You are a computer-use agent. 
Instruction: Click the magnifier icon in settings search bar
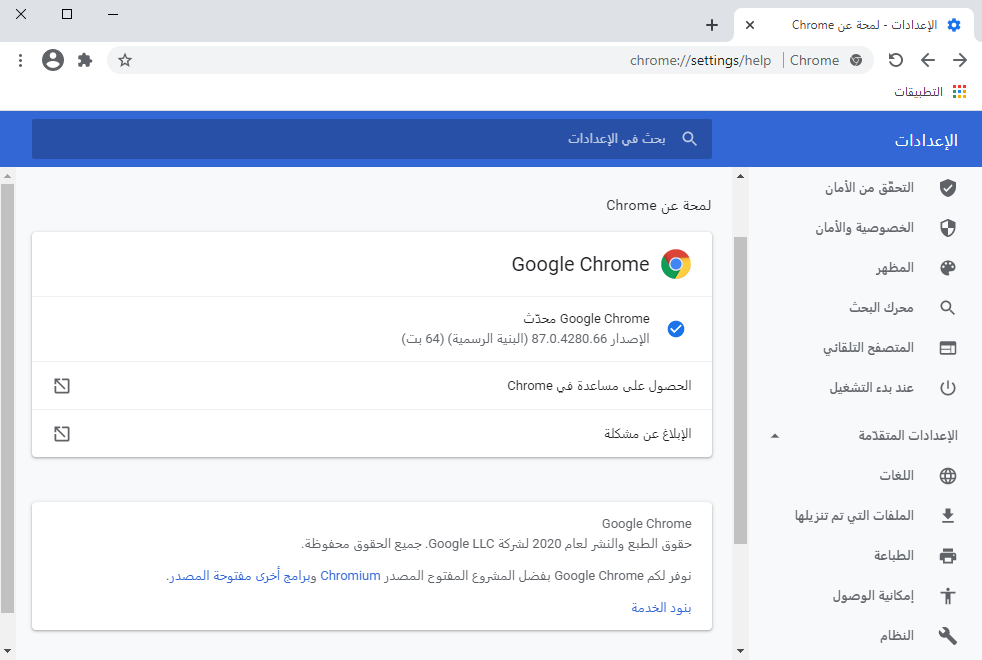pyautogui.click(x=690, y=139)
